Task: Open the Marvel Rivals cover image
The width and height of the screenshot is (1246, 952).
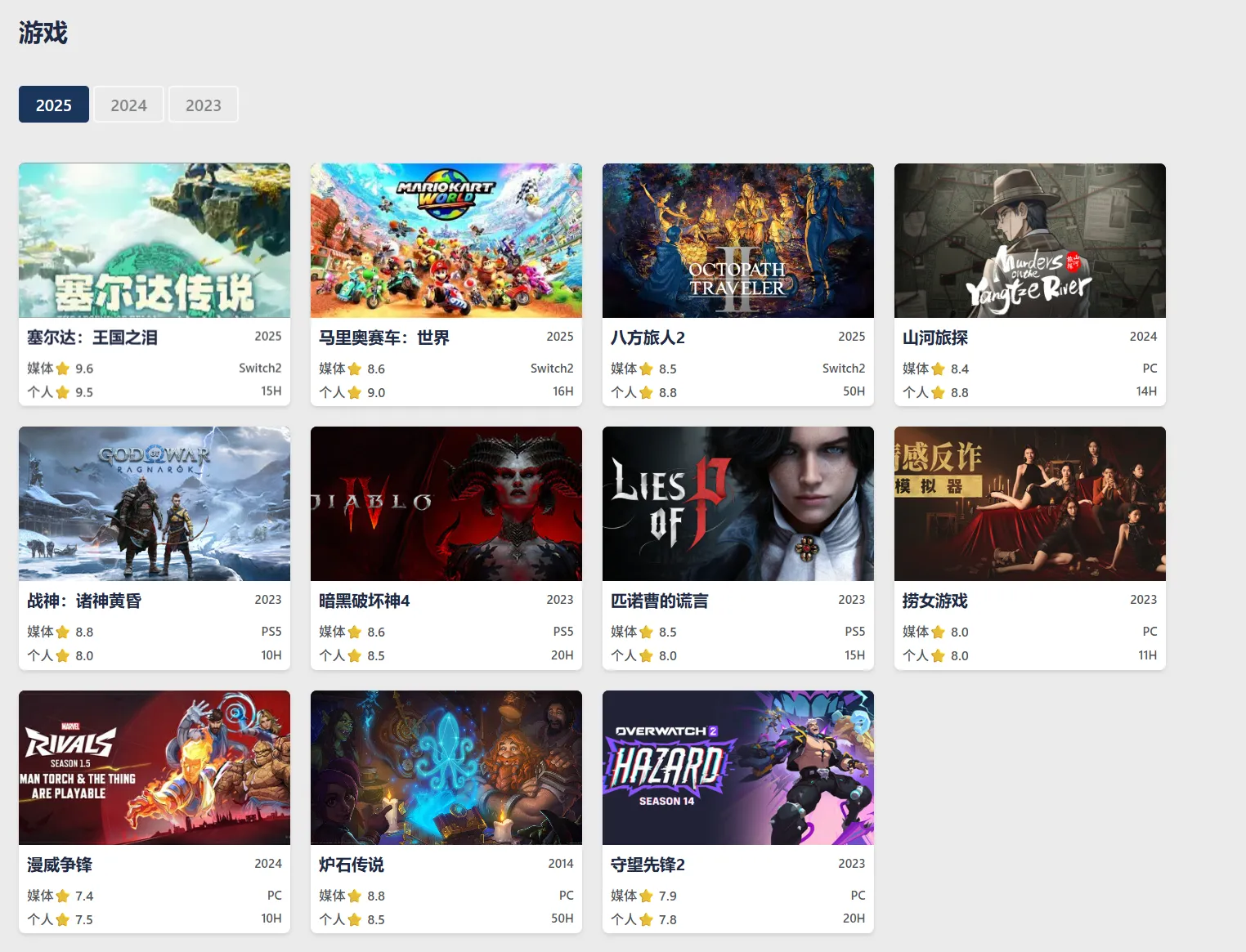Action: point(155,767)
